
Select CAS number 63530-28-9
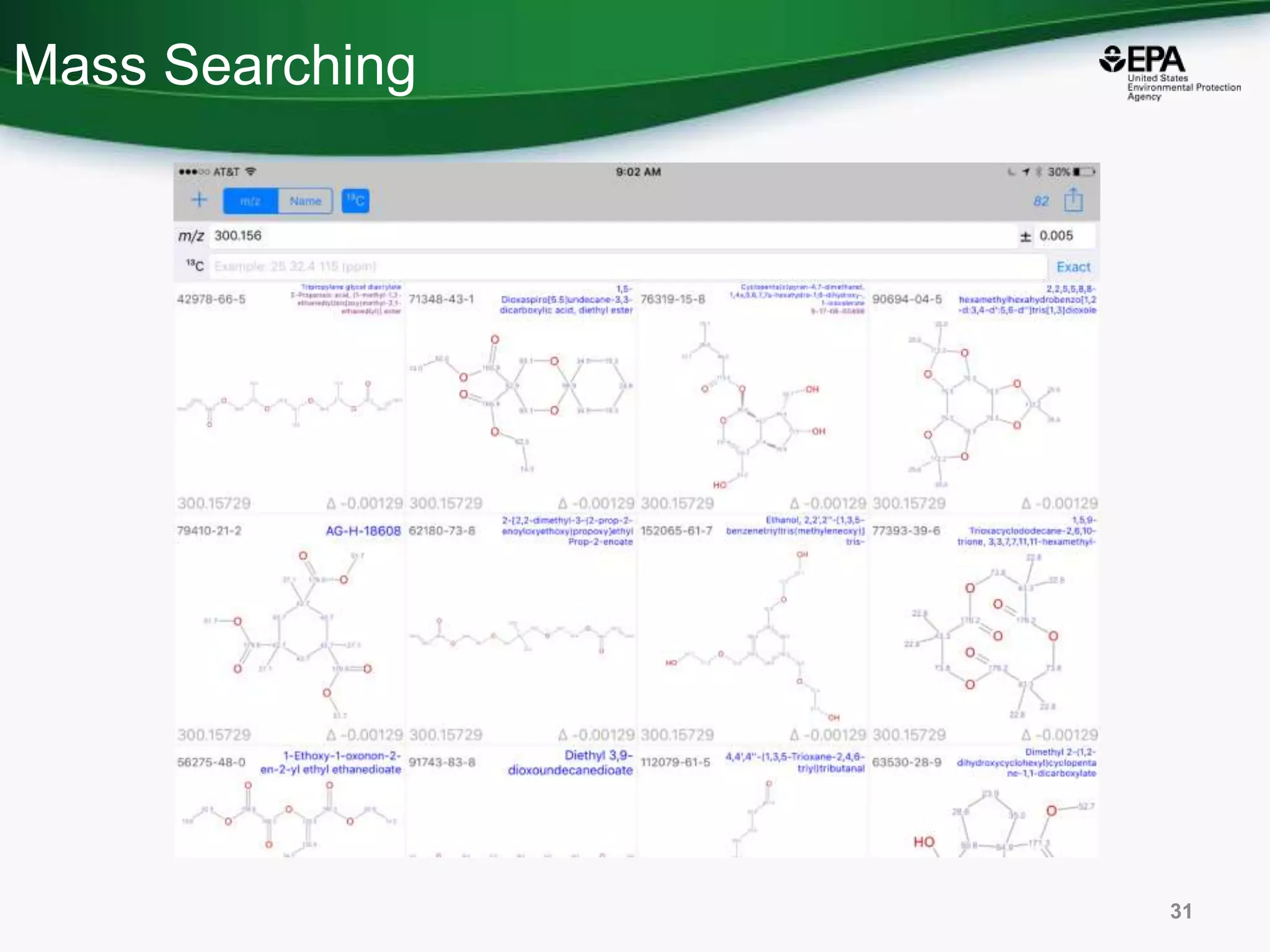pos(907,762)
